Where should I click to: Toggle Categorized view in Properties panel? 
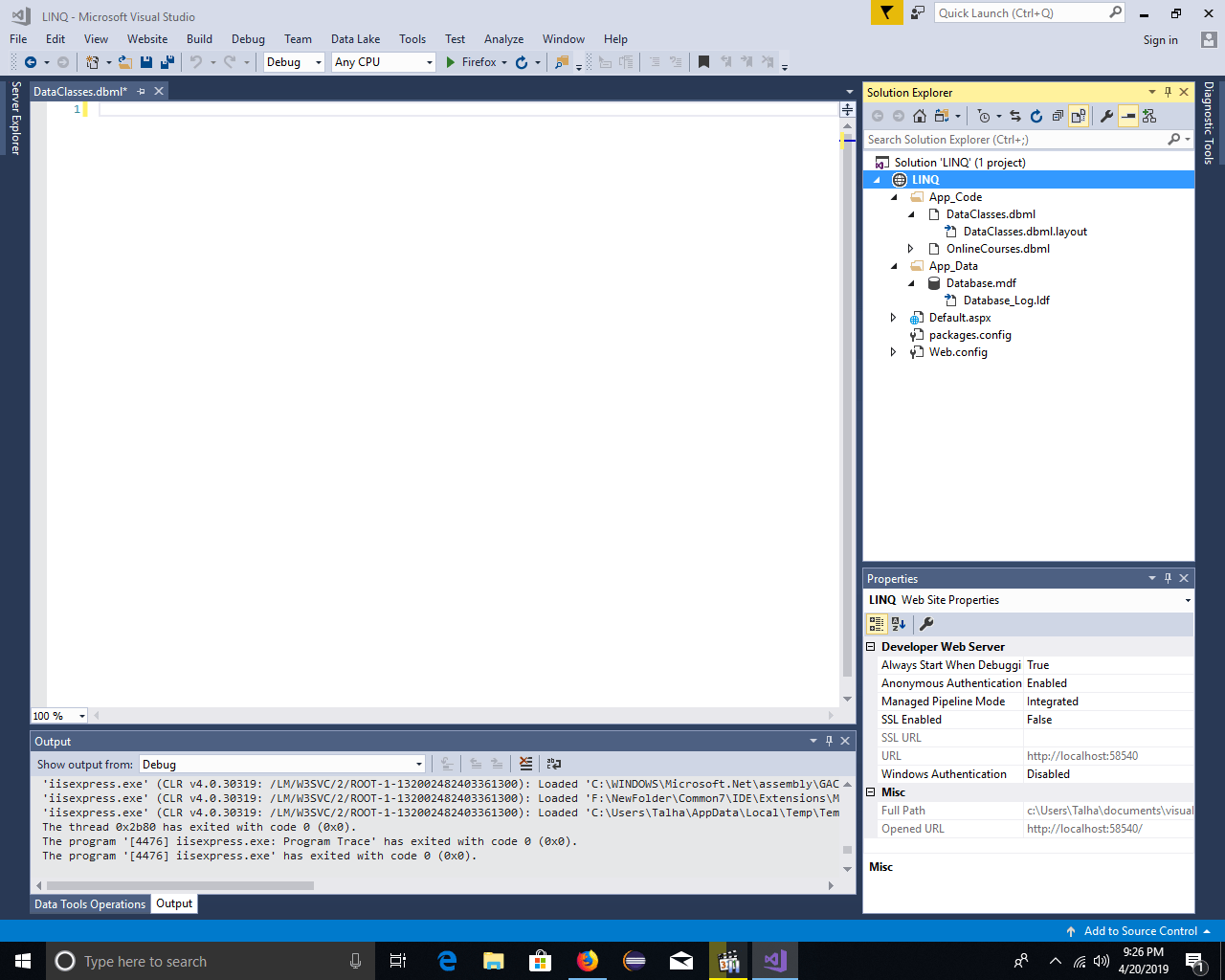pyautogui.click(x=877, y=624)
